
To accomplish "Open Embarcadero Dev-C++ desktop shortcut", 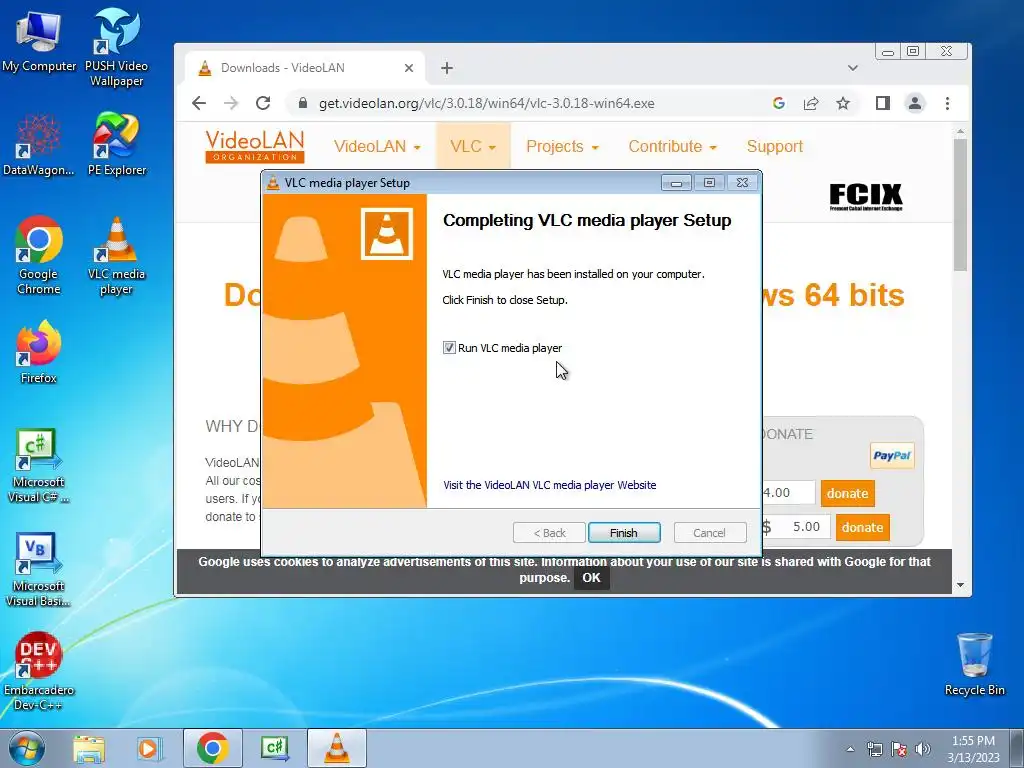I will (39, 671).
